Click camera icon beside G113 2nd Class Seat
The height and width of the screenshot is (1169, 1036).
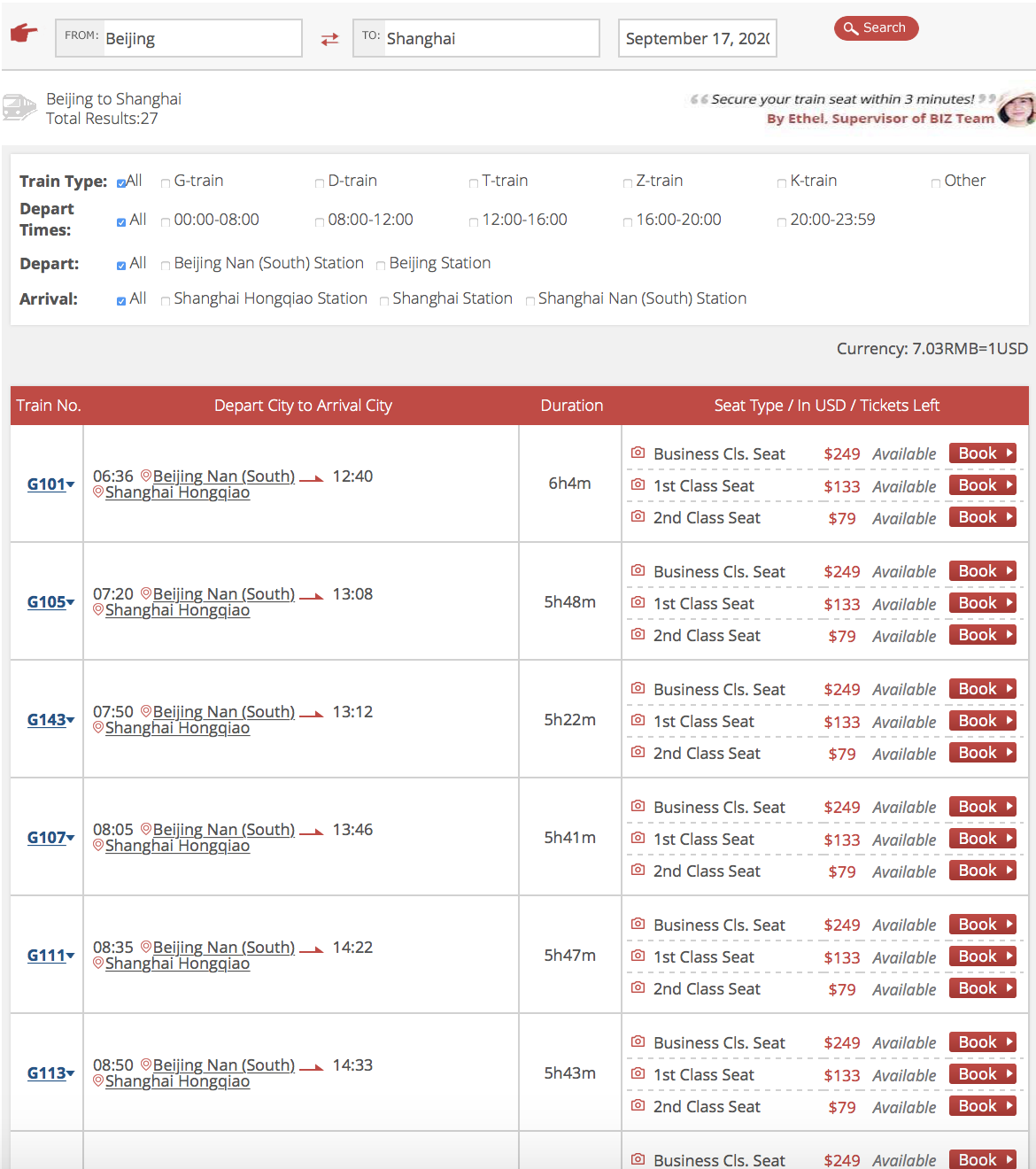tap(638, 1105)
